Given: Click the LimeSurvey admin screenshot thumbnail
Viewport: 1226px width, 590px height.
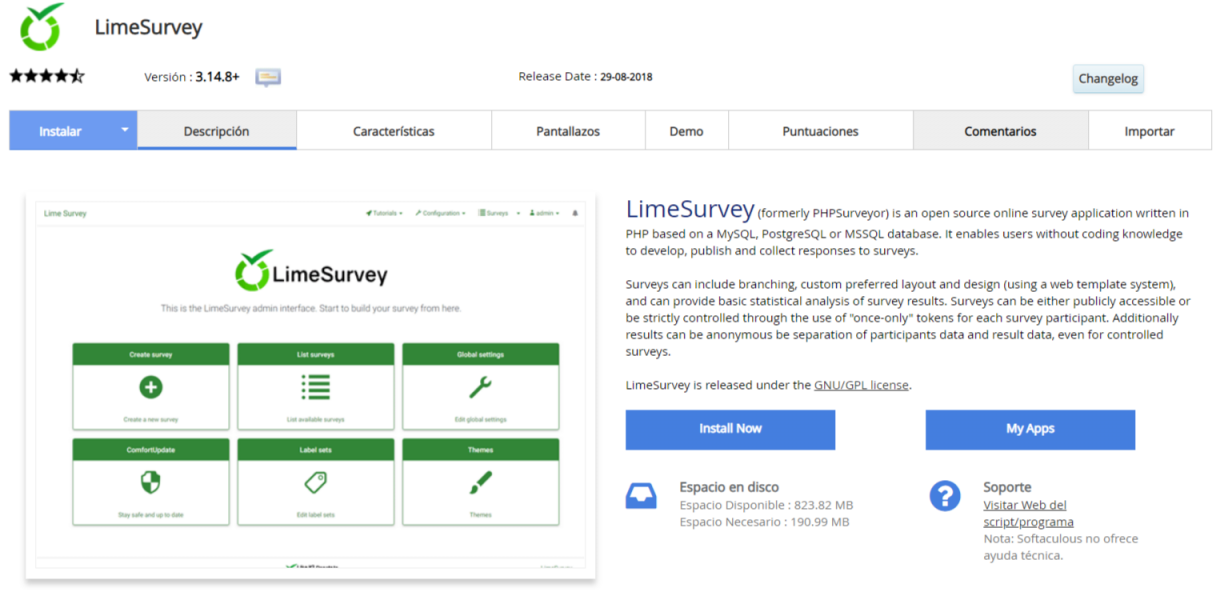Looking at the screenshot, I should 311,386.
